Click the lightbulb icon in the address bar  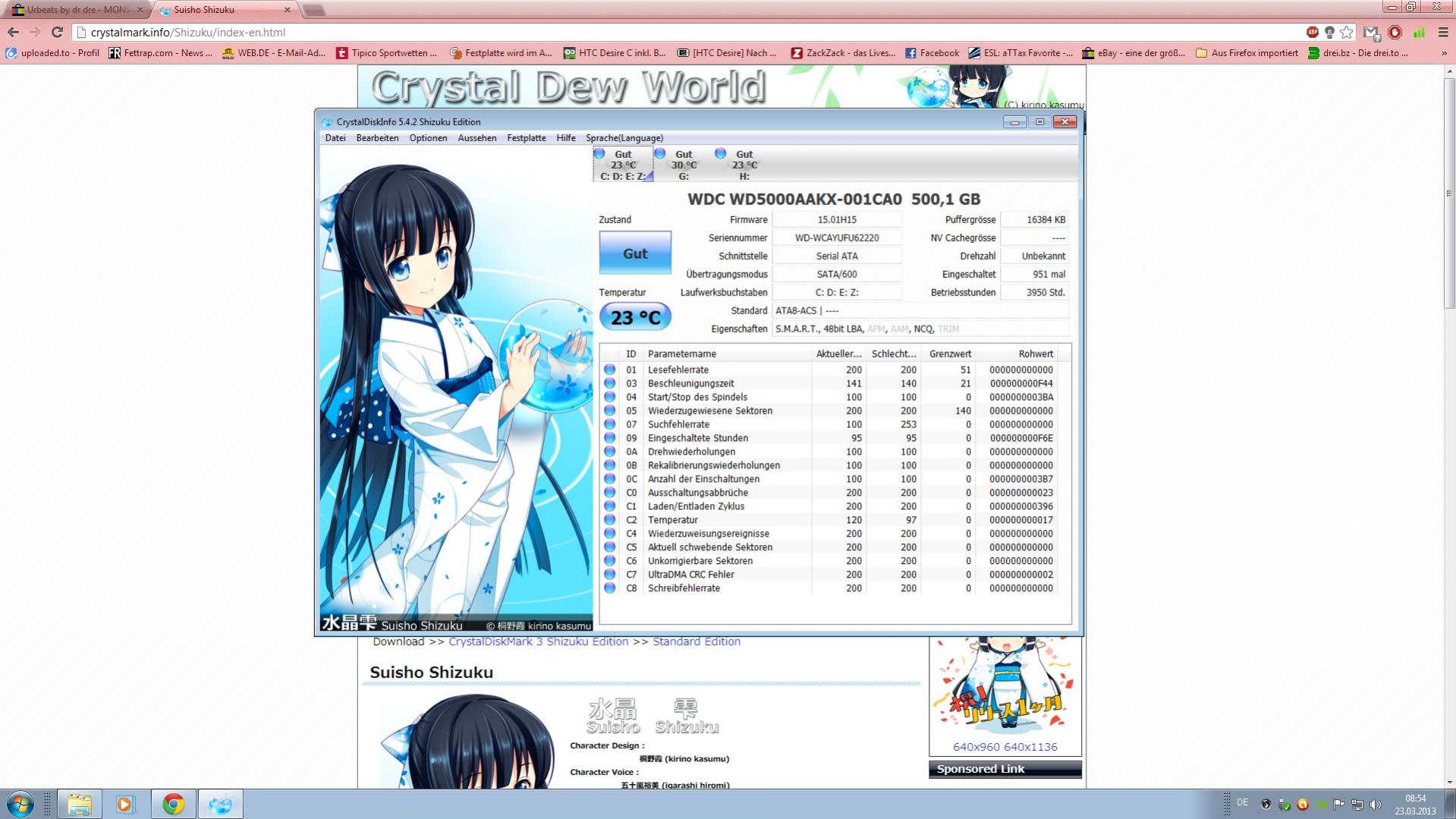[x=1329, y=32]
